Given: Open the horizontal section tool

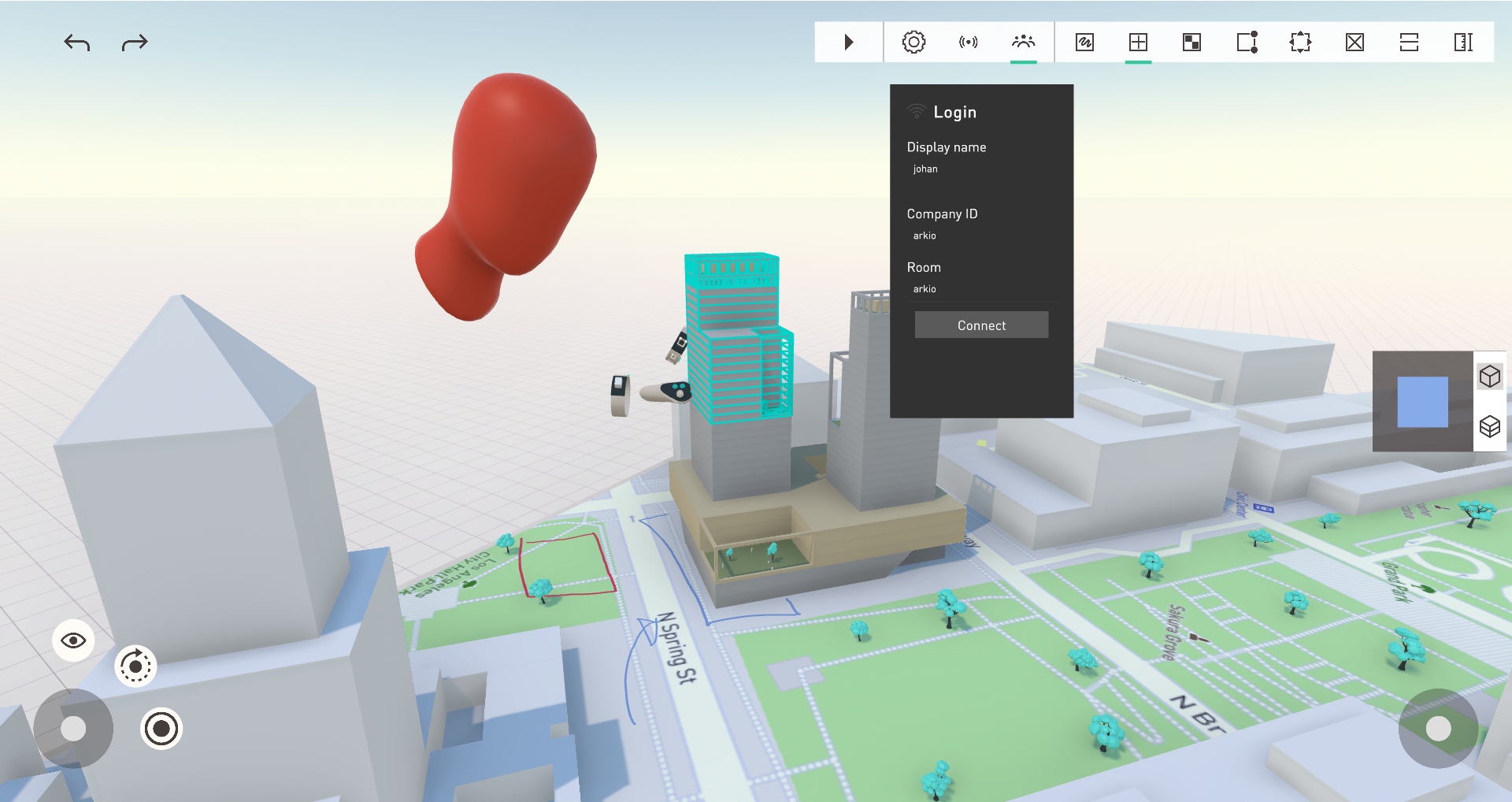Looking at the screenshot, I should click(1409, 43).
